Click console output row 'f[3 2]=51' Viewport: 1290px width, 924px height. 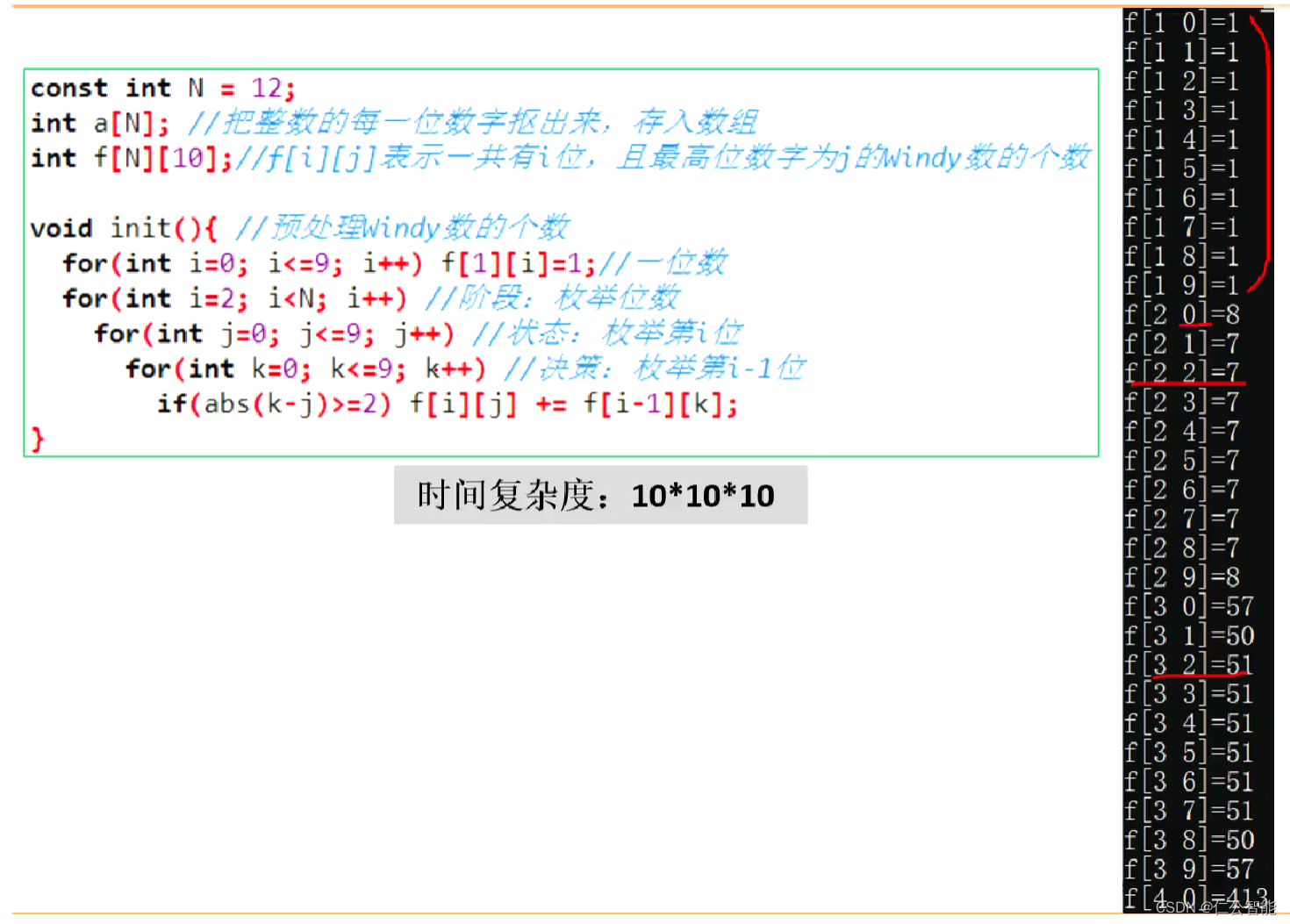(1189, 665)
